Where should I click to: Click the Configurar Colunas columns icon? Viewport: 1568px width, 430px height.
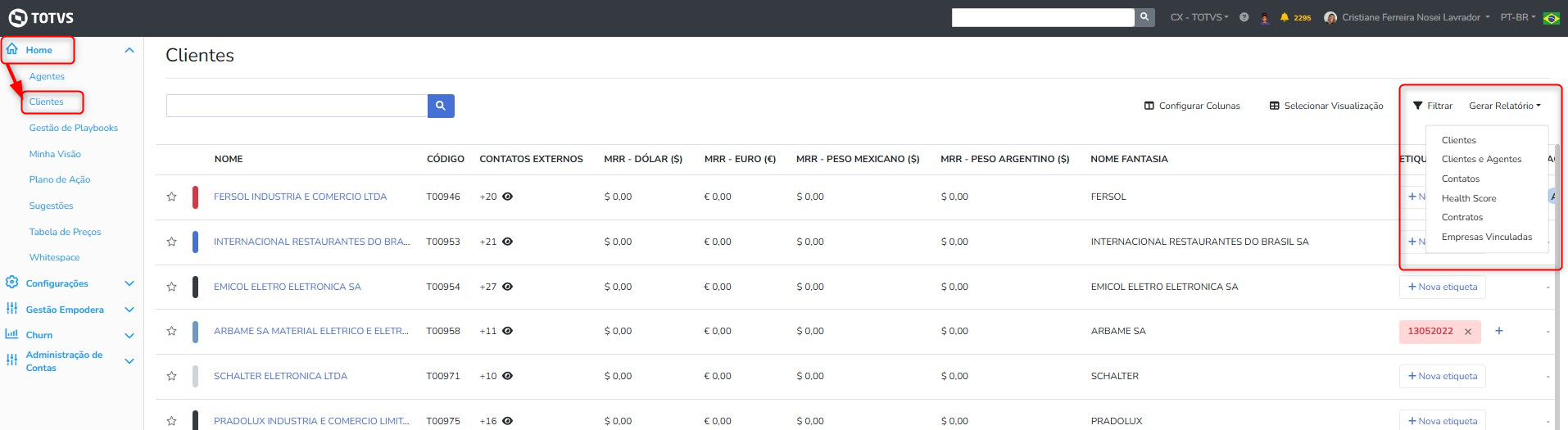coord(1149,106)
